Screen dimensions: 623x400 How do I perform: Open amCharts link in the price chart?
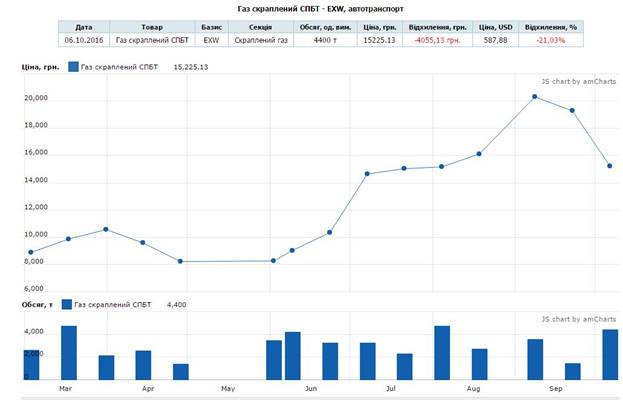tap(573, 81)
